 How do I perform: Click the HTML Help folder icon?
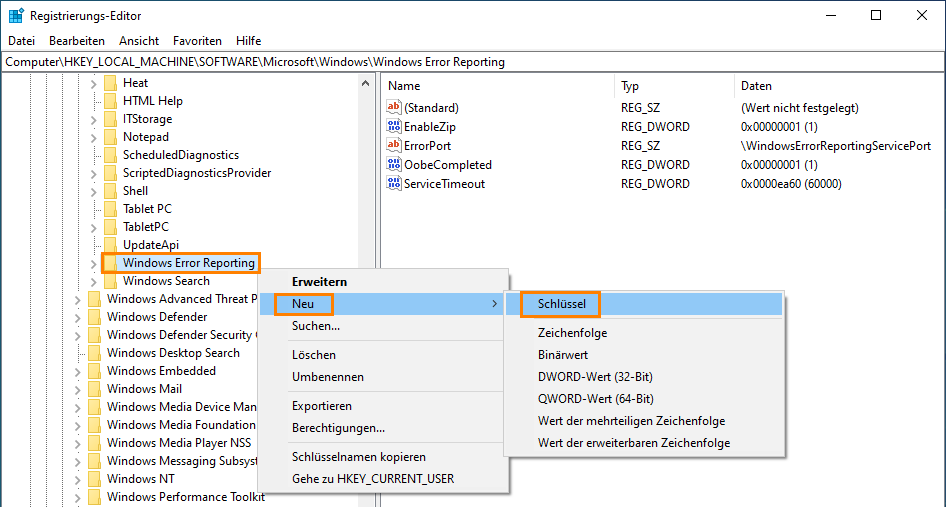tap(110, 101)
